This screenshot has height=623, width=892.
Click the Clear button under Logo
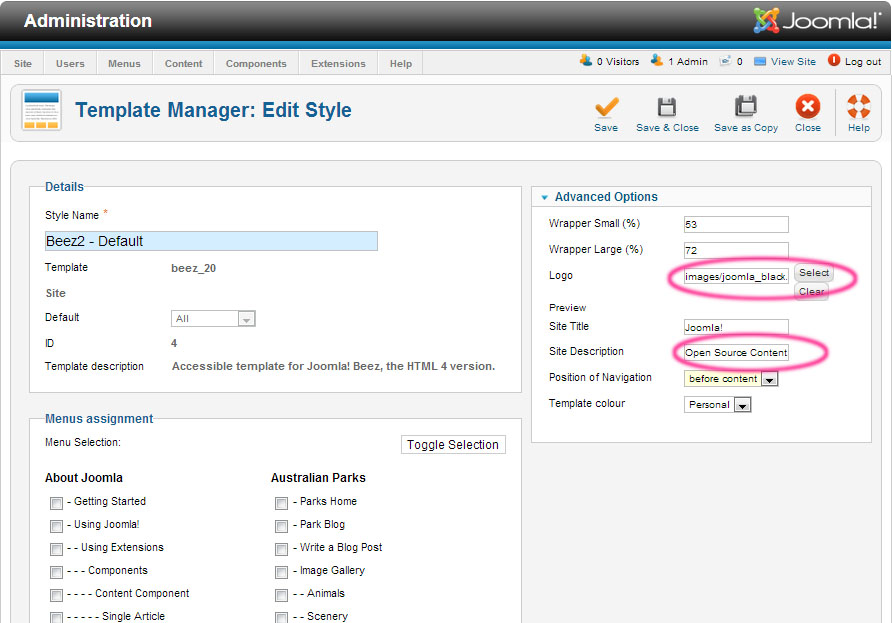811,292
